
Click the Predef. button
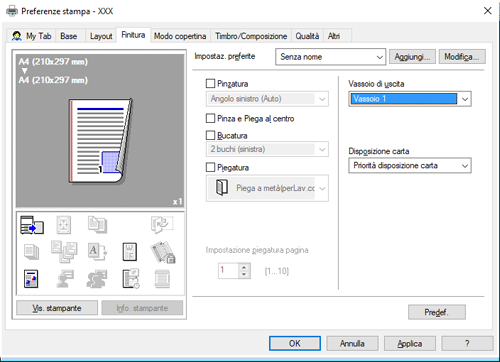[x=437, y=312]
